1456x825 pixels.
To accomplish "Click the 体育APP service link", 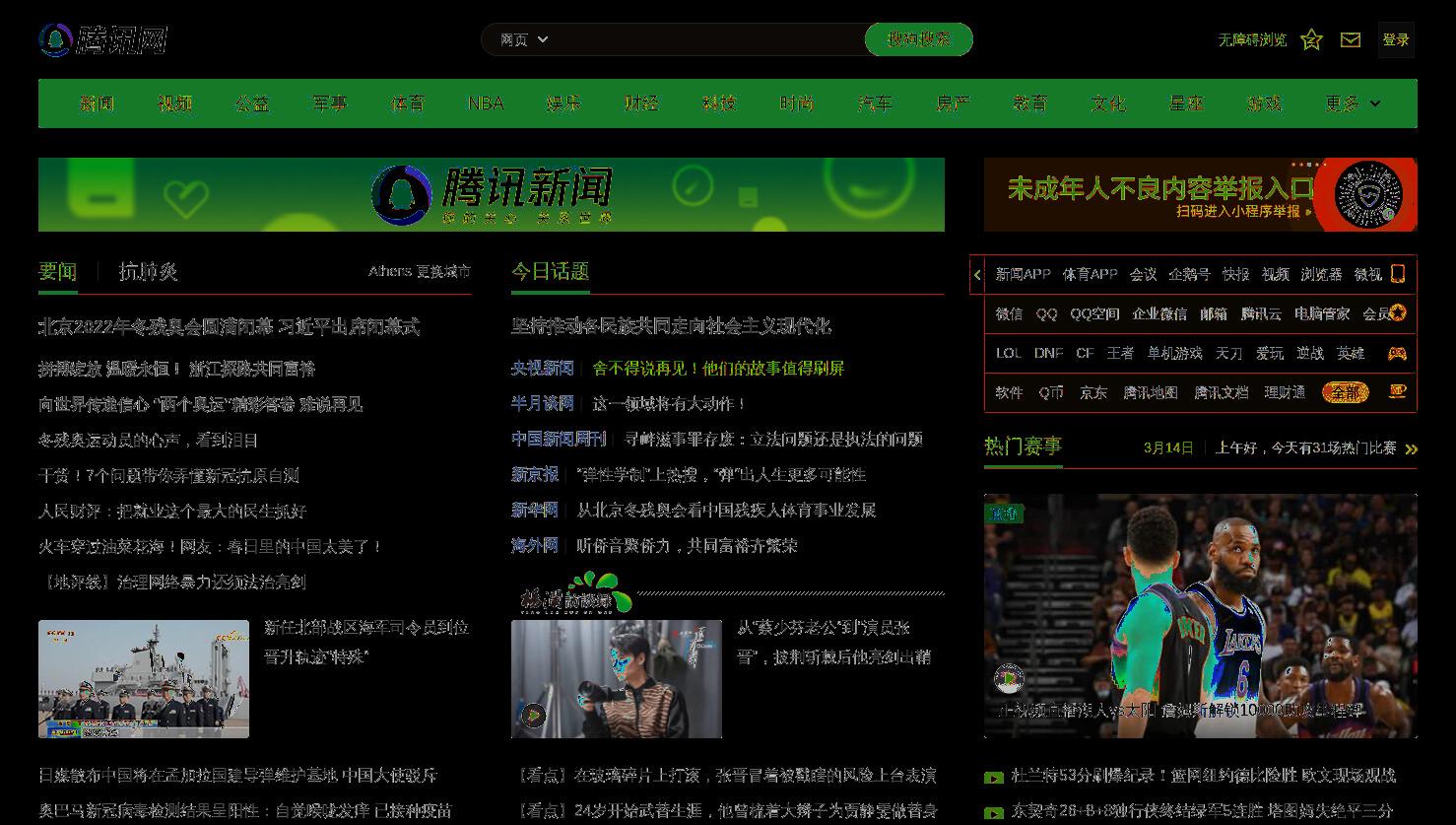I will 1090,275.
